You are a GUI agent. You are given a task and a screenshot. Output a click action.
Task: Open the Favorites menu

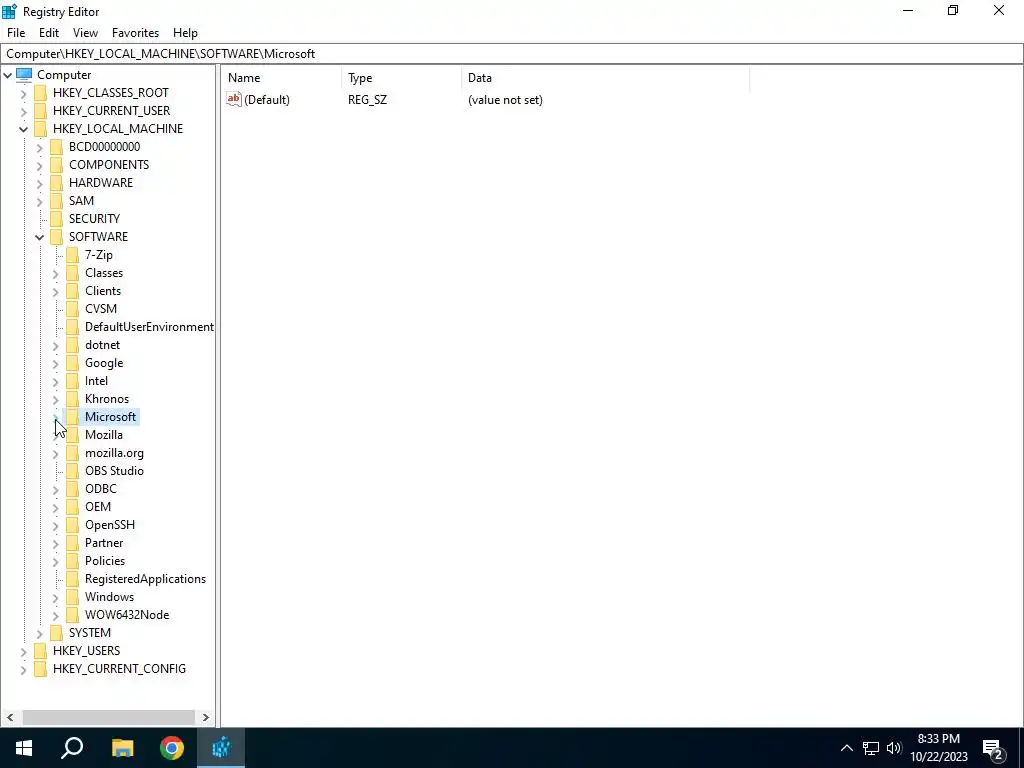click(135, 33)
